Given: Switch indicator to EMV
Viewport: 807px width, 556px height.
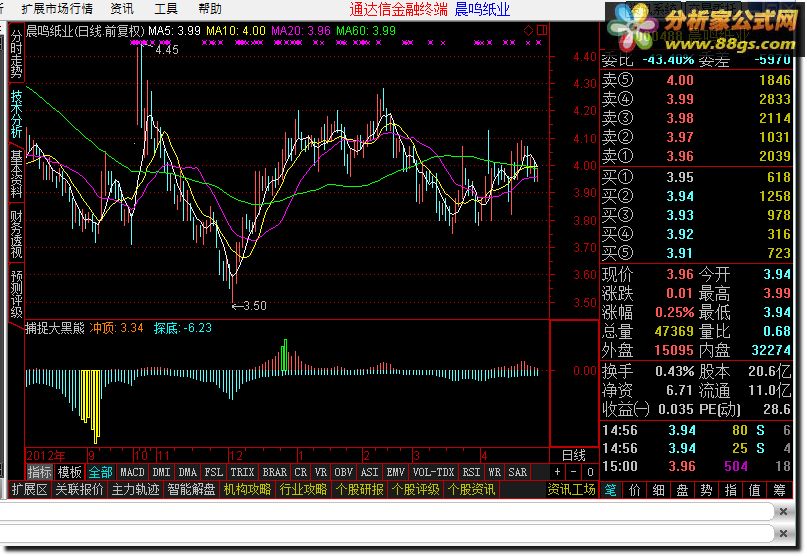Looking at the screenshot, I should [x=395, y=472].
